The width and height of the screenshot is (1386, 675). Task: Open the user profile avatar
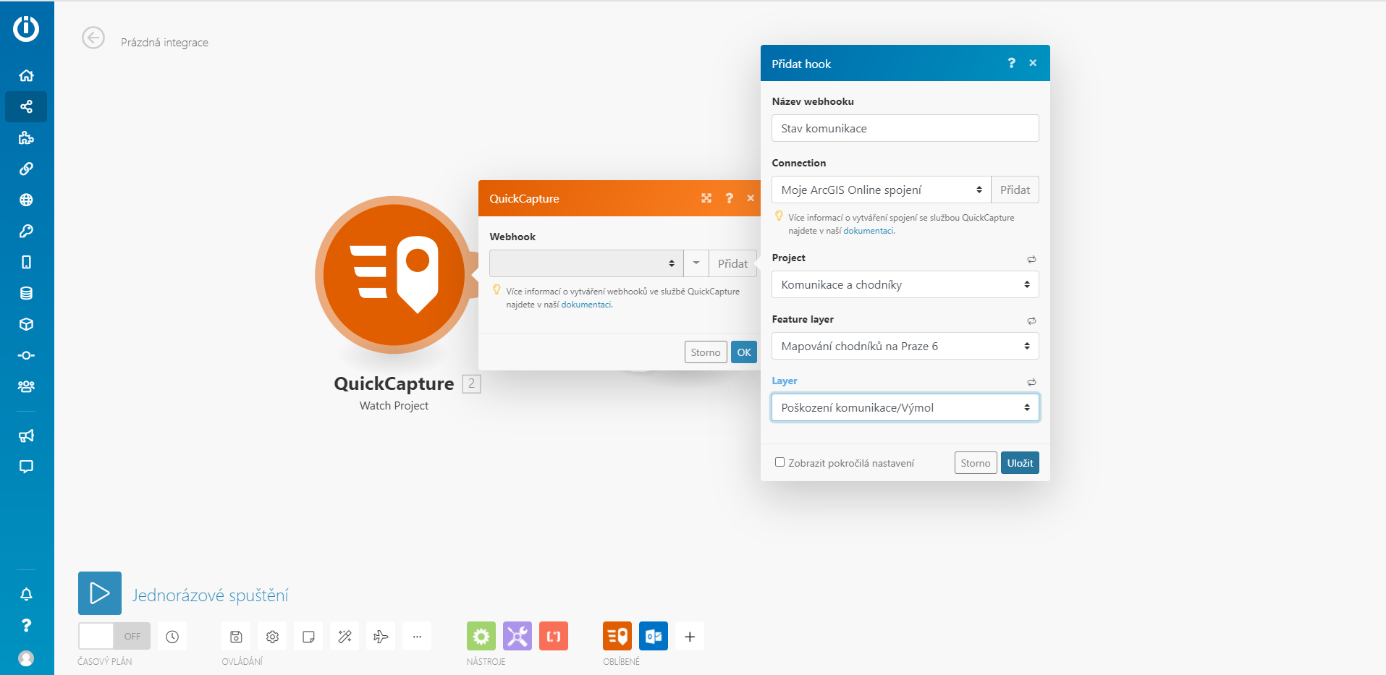tap(27, 658)
